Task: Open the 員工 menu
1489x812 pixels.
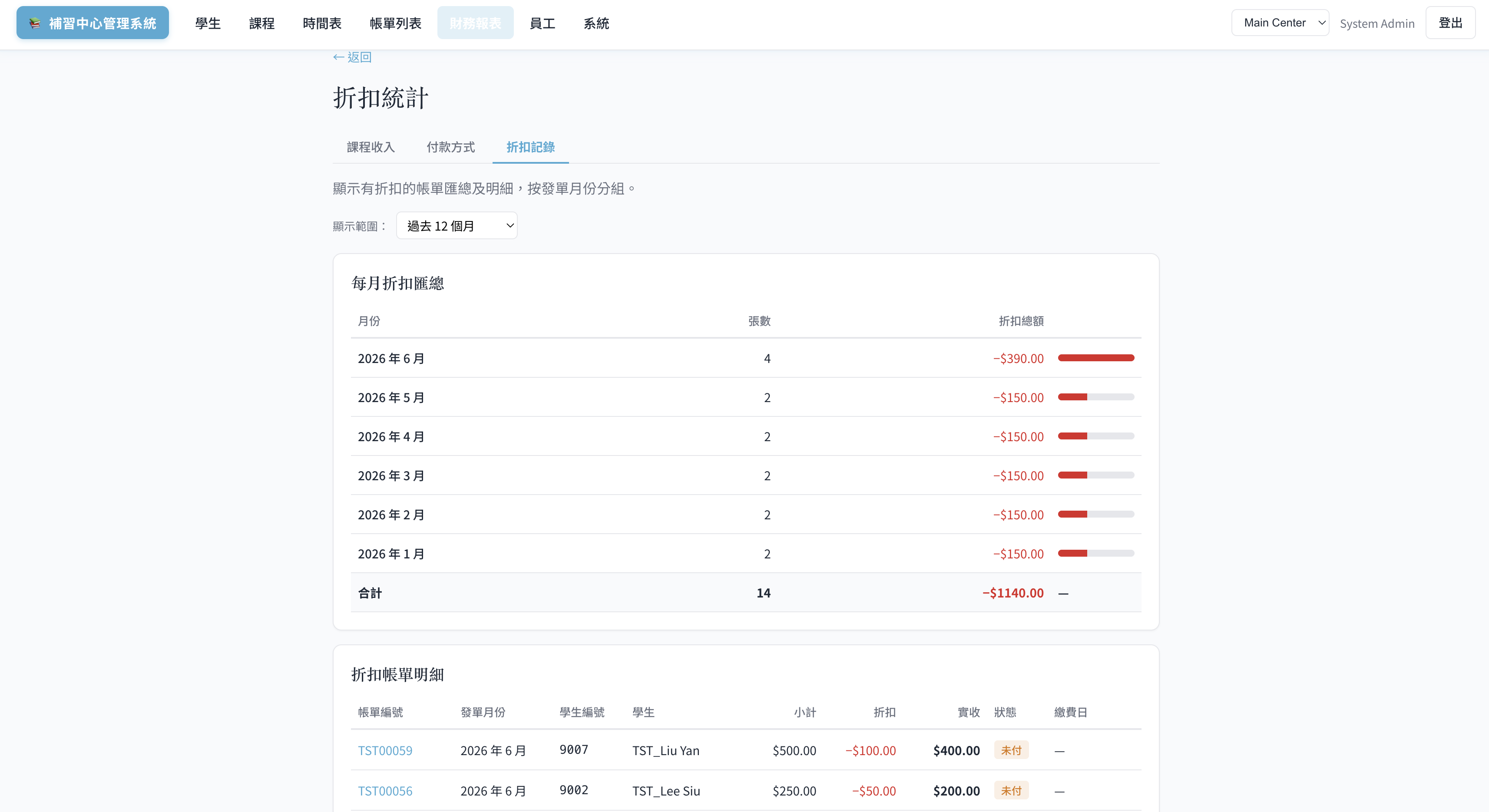Action: 542,23
